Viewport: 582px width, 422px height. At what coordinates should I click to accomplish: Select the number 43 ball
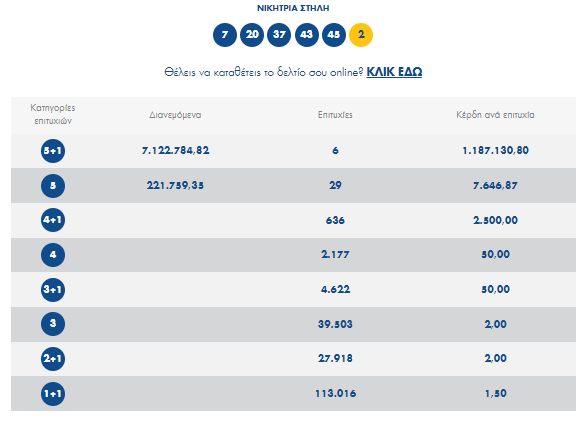coord(307,35)
